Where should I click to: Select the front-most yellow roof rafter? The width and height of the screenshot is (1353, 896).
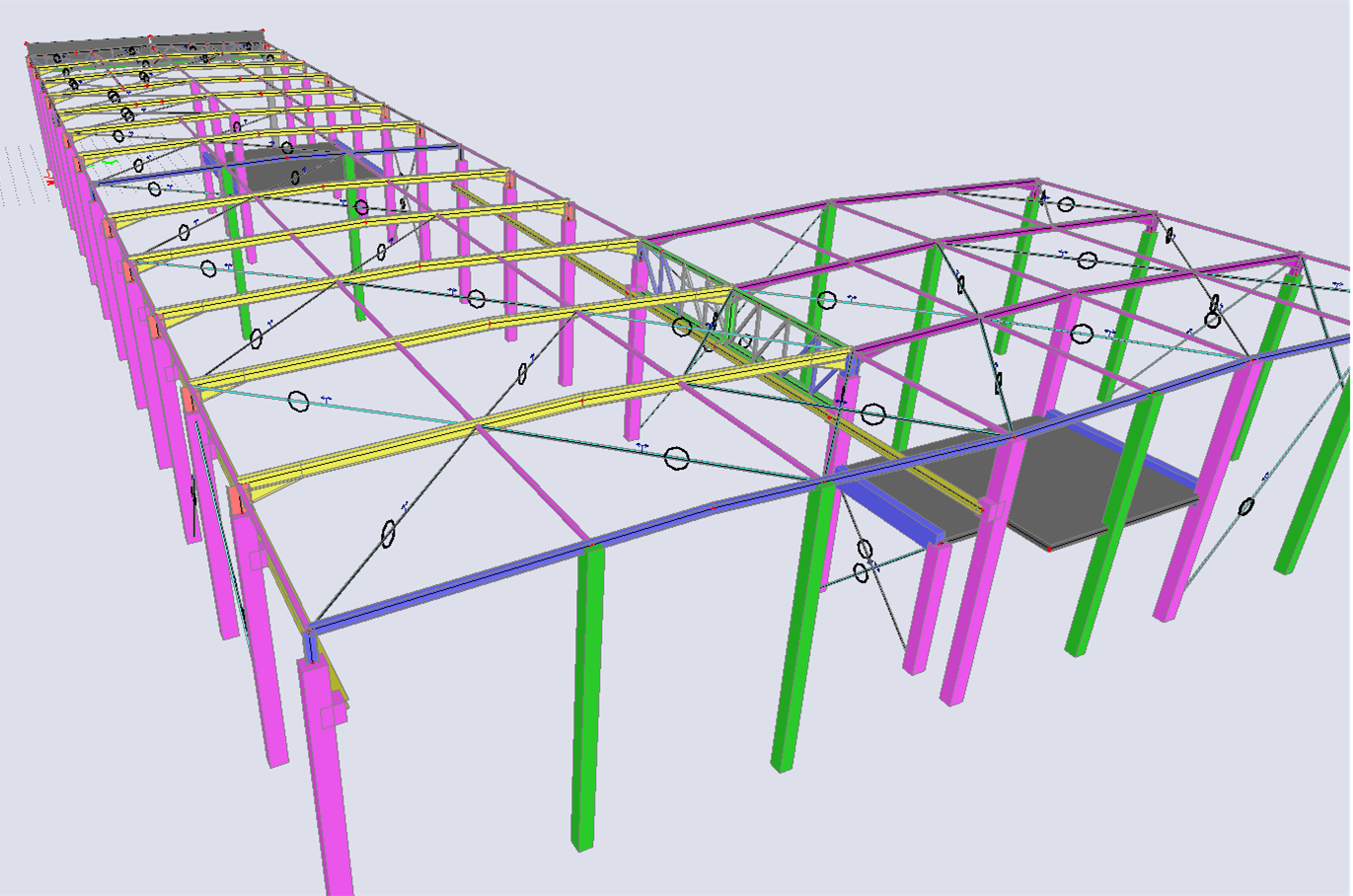point(395,444)
